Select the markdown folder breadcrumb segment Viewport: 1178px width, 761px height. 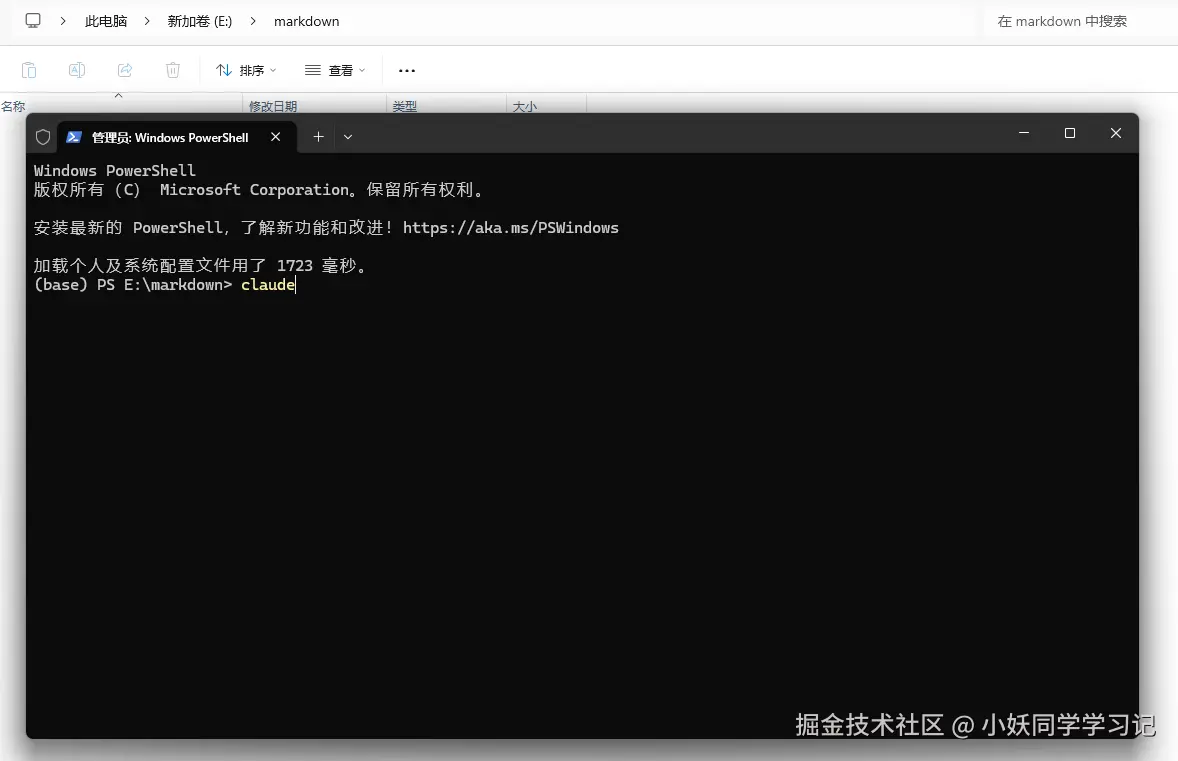tap(307, 22)
